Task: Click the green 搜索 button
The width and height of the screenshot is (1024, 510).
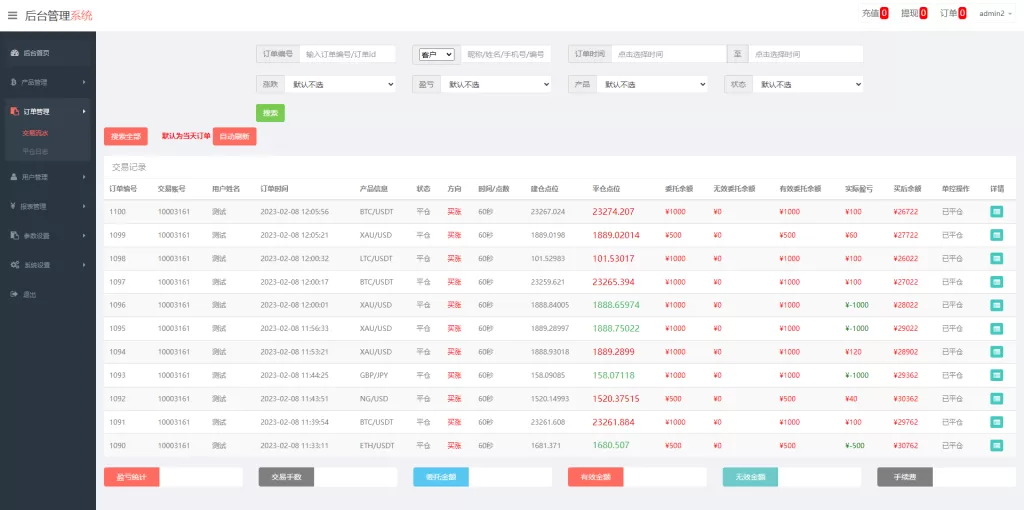Action: [x=270, y=113]
